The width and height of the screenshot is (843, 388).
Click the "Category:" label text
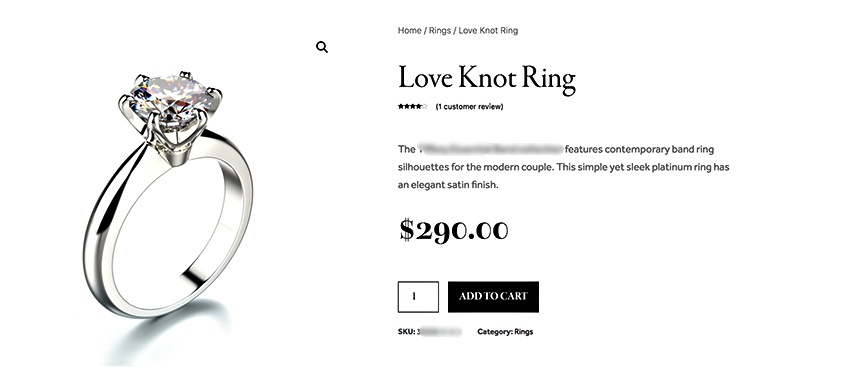[x=495, y=332]
